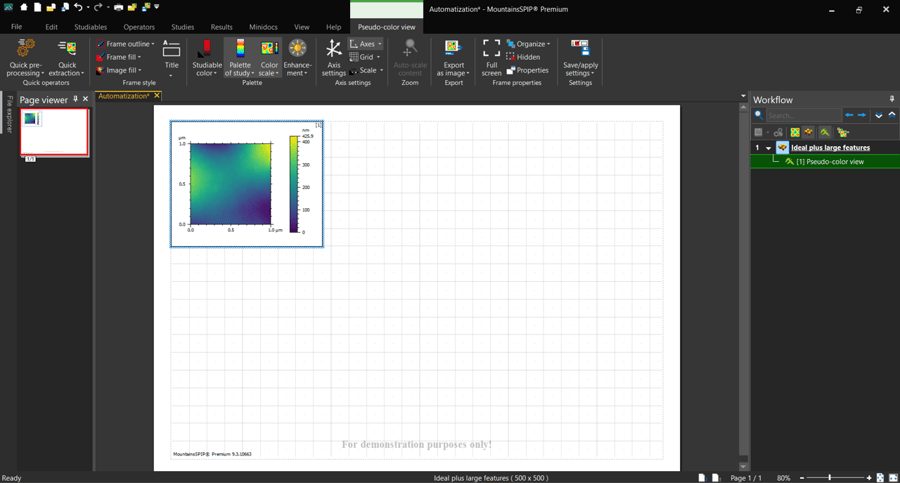Click the zoom in plus button
Image resolution: width=900 pixels, height=483 pixels.
[869, 478]
